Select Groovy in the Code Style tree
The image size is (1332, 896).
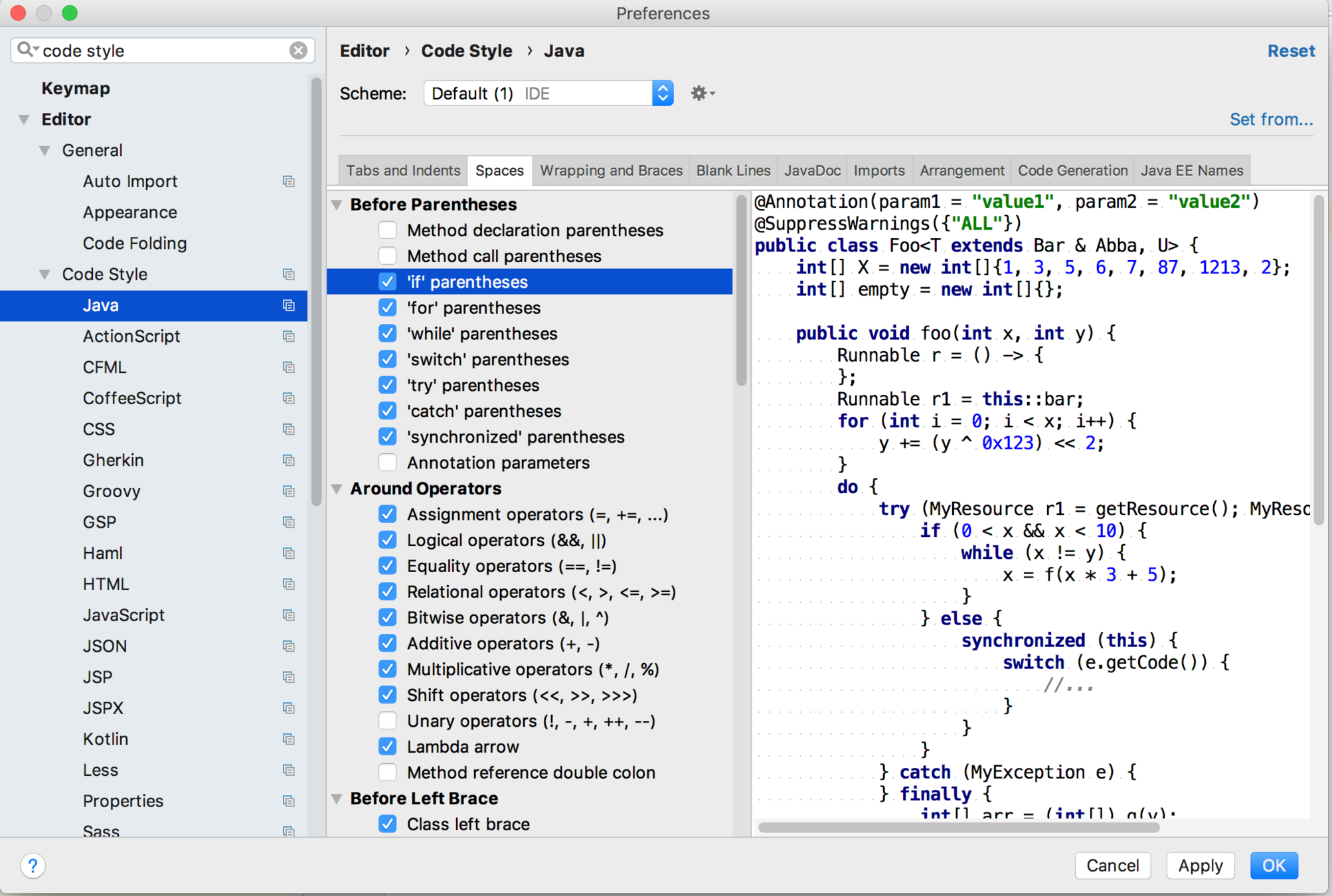pos(112,491)
